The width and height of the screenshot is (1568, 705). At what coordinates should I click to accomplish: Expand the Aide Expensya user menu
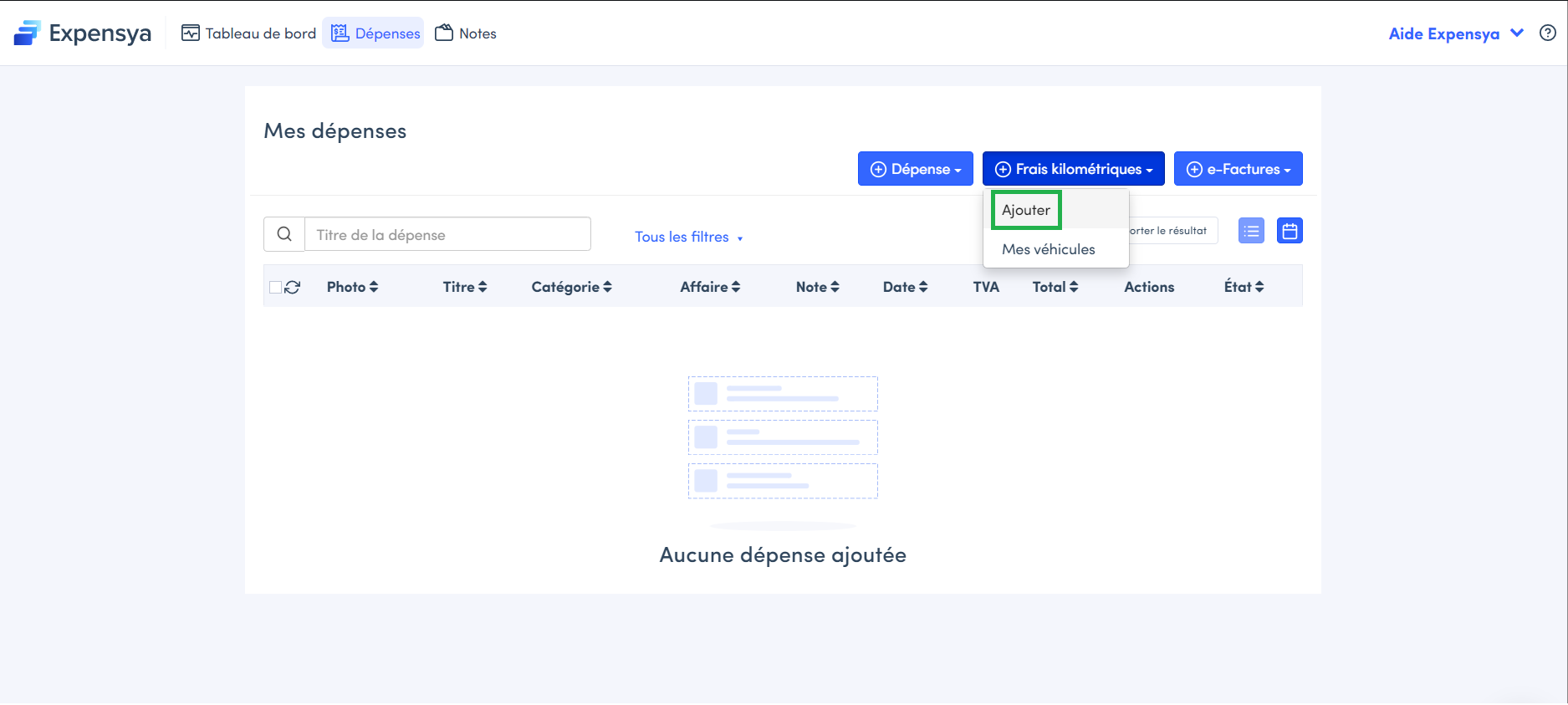click(1456, 33)
